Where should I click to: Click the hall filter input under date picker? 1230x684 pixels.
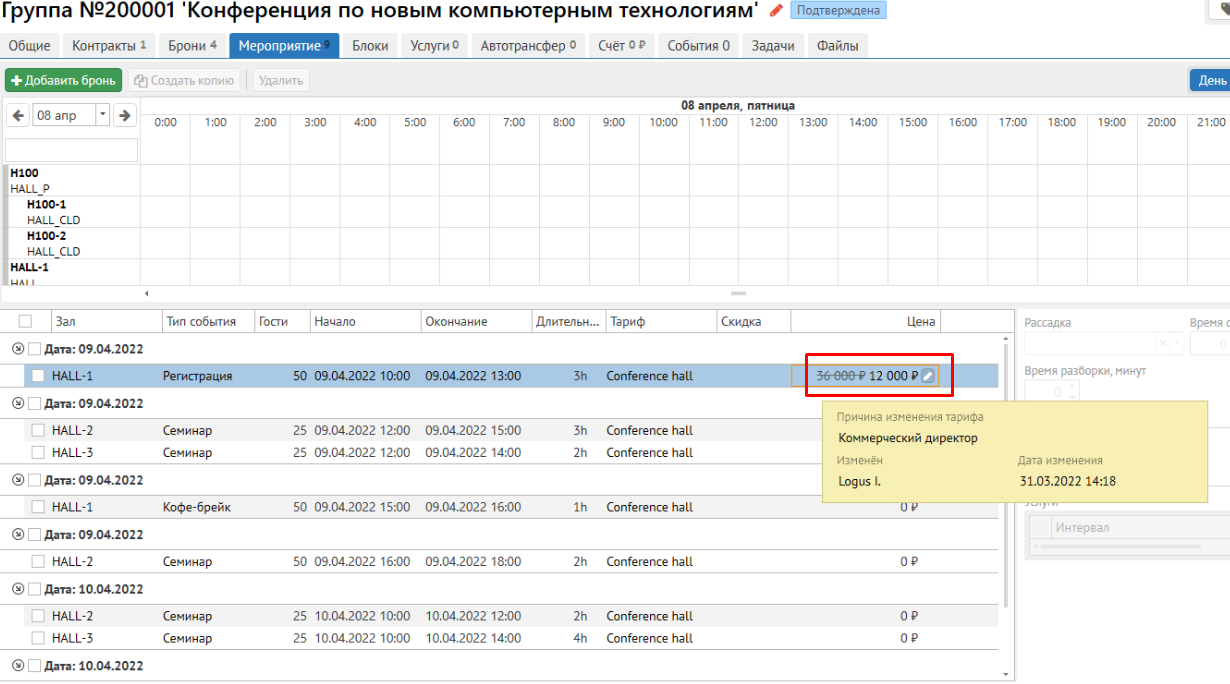click(72, 150)
